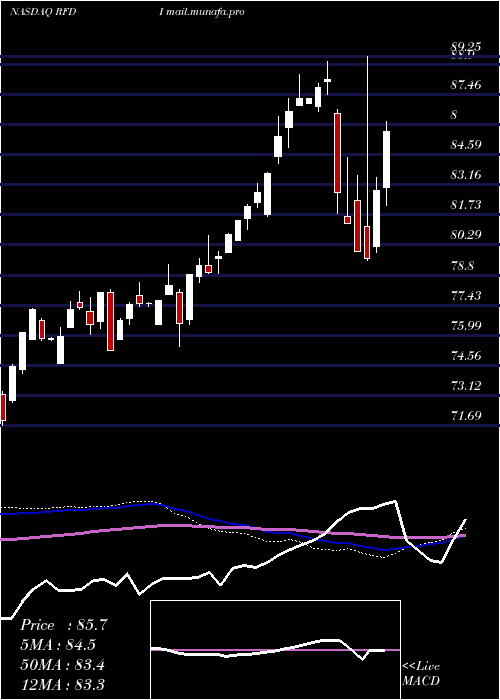Click the 83.16 price axis label
The width and height of the screenshot is (500, 700).
click(x=466, y=175)
